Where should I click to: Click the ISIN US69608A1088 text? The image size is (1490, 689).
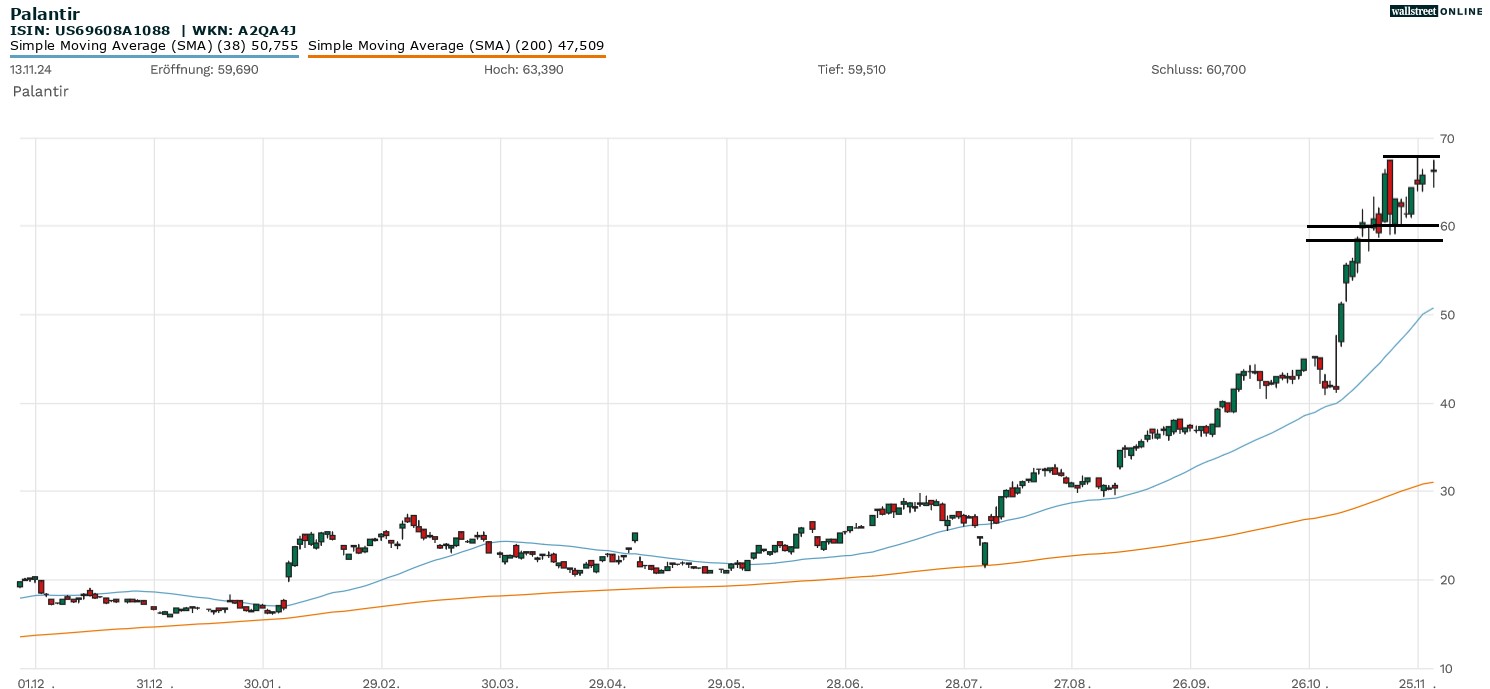click(x=90, y=31)
